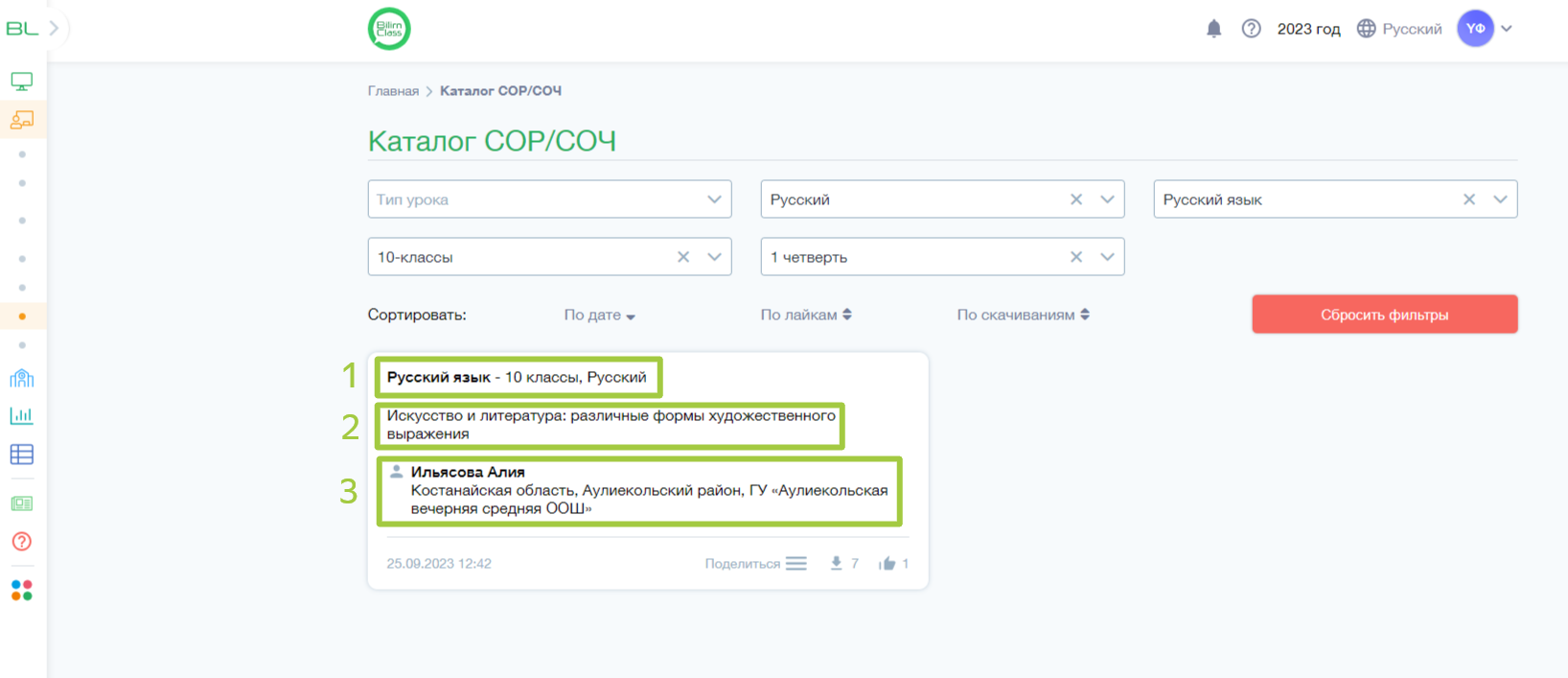Sort results По скачиваниям

[x=1024, y=315]
